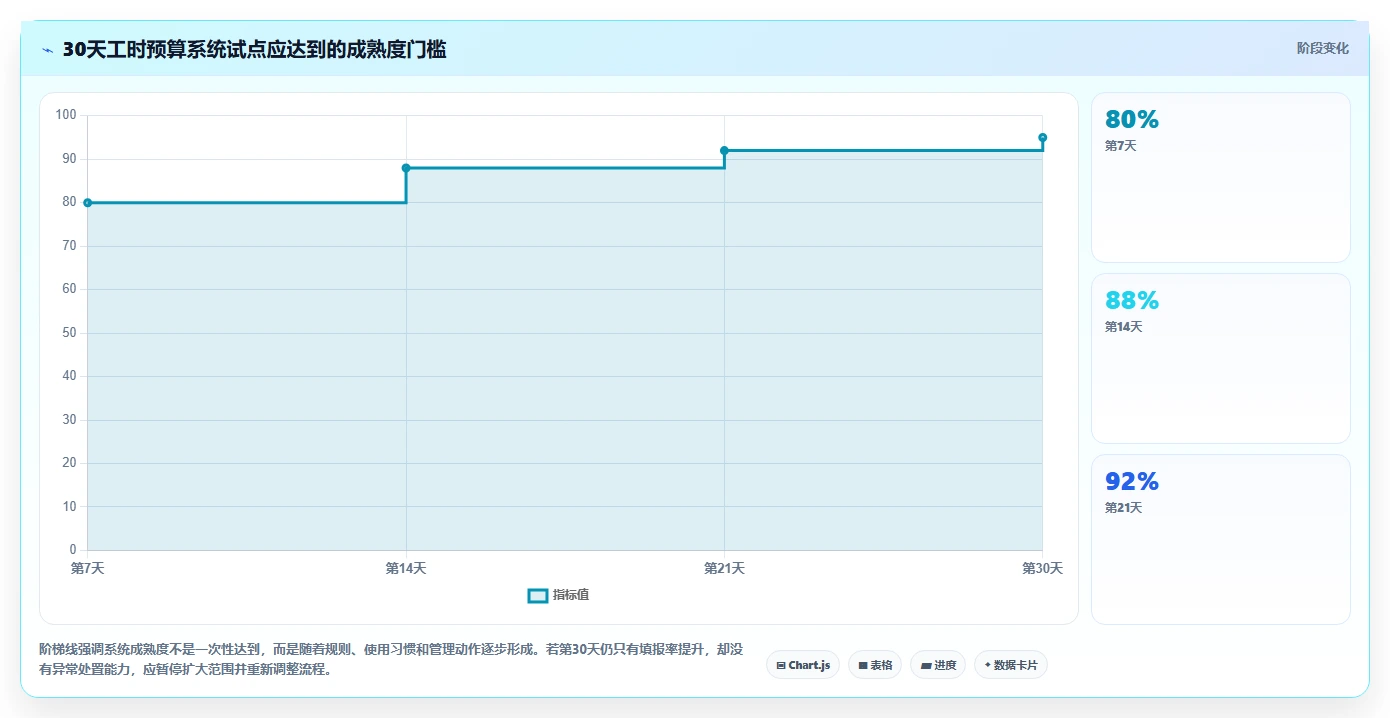Click the 阶段变化 label in the header
1390x718 pixels.
point(1322,48)
